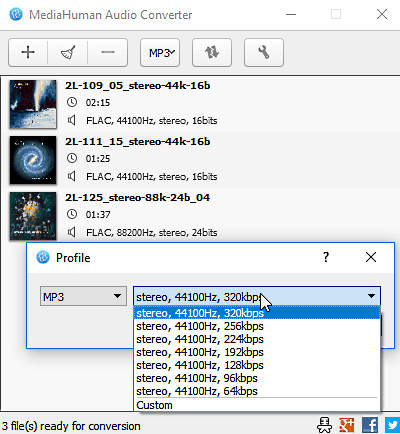400x434 pixels.
Task: Close the Profile dialog
Action: [x=371, y=257]
